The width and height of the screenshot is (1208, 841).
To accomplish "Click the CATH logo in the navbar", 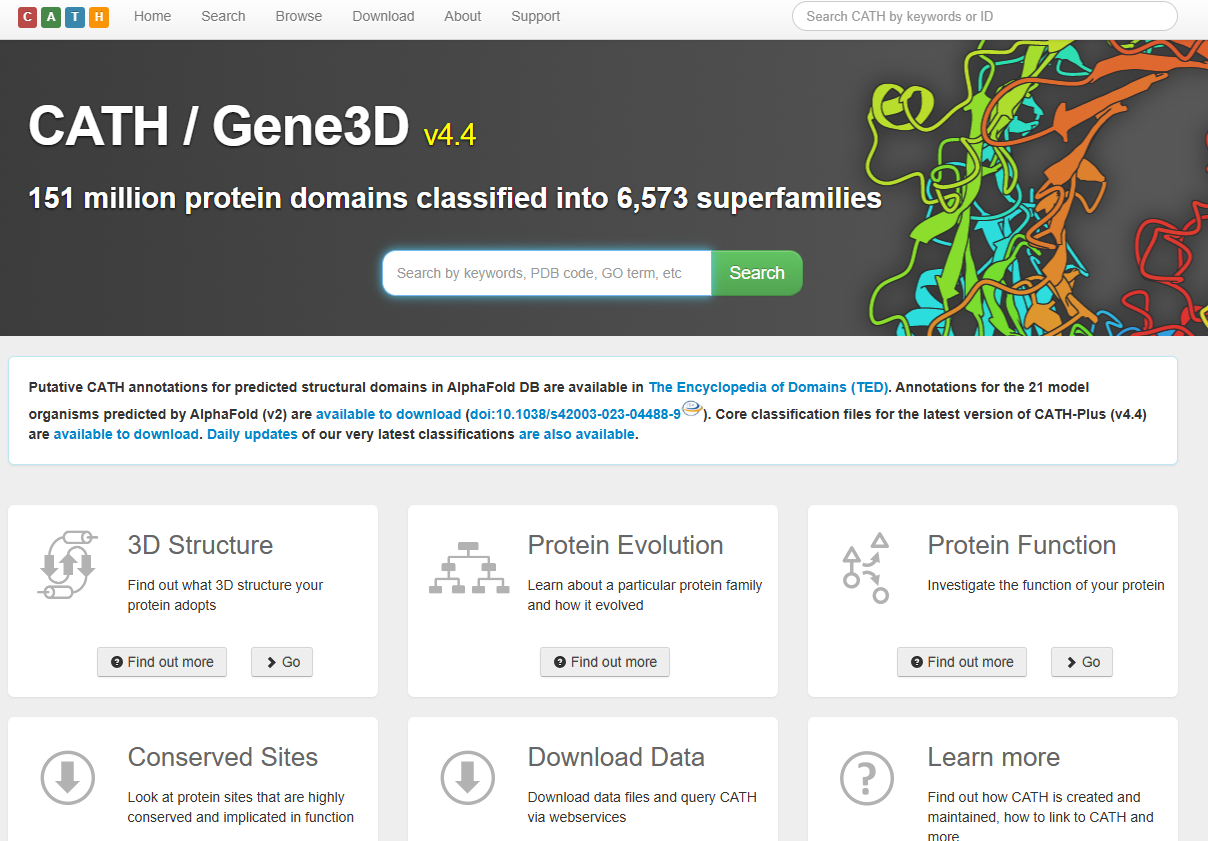I will click(x=63, y=17).
